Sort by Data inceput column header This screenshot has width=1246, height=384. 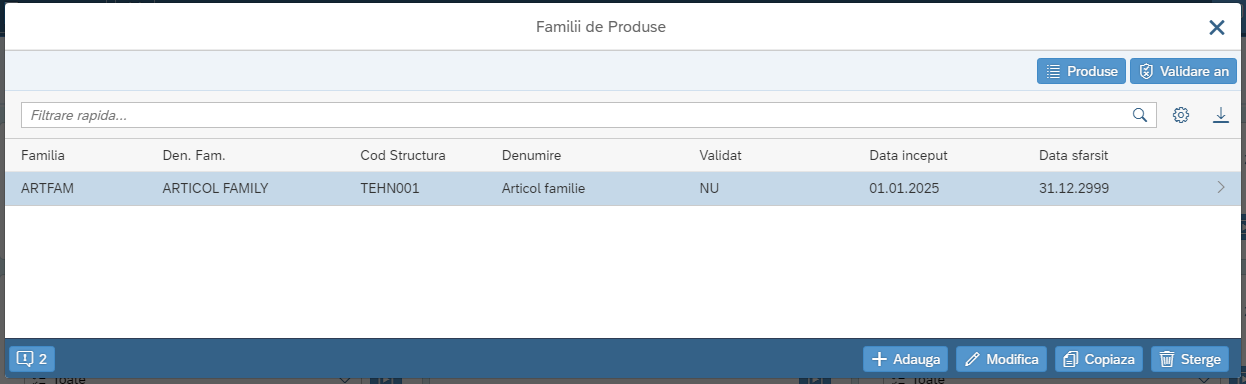[x=908, y=155]
